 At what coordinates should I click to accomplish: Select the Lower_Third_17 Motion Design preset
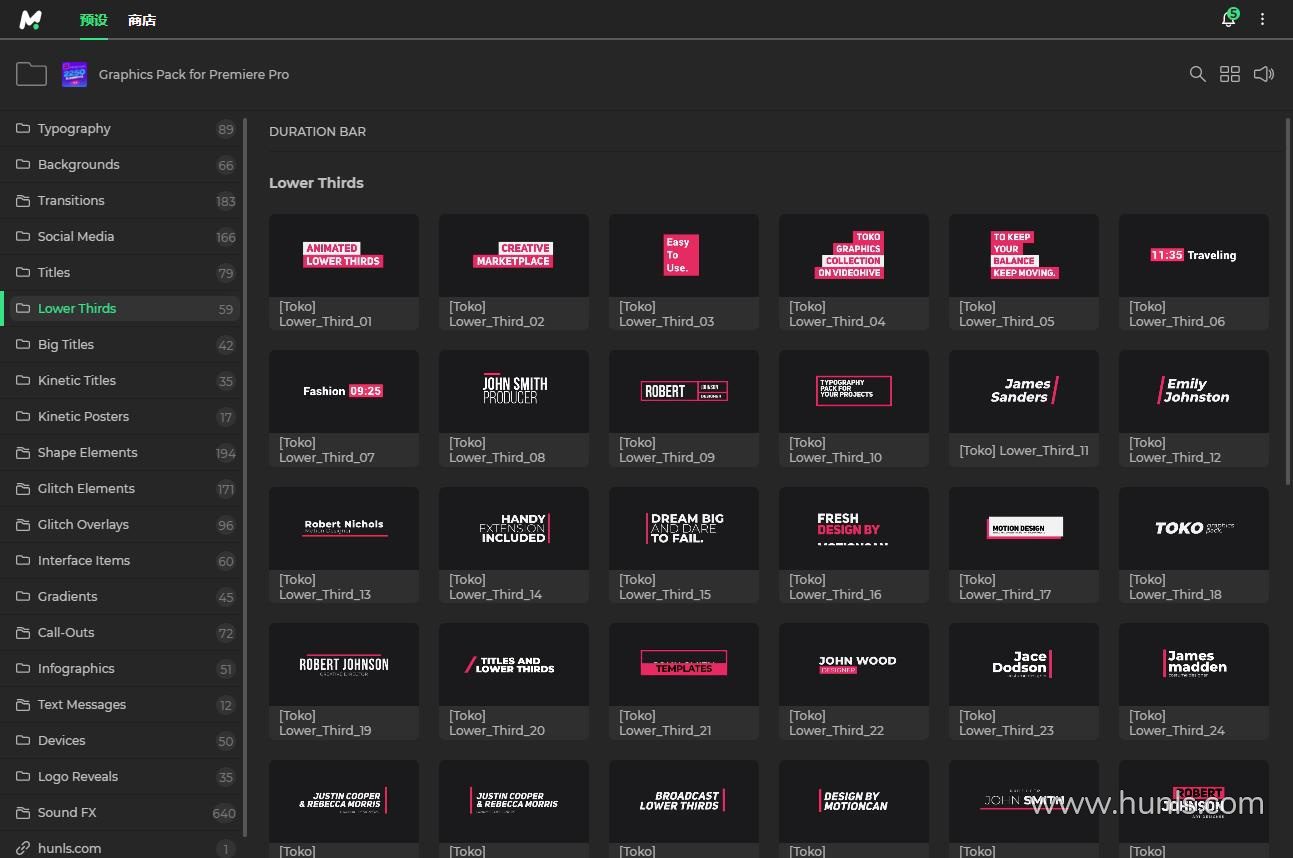pos(1024,545)
